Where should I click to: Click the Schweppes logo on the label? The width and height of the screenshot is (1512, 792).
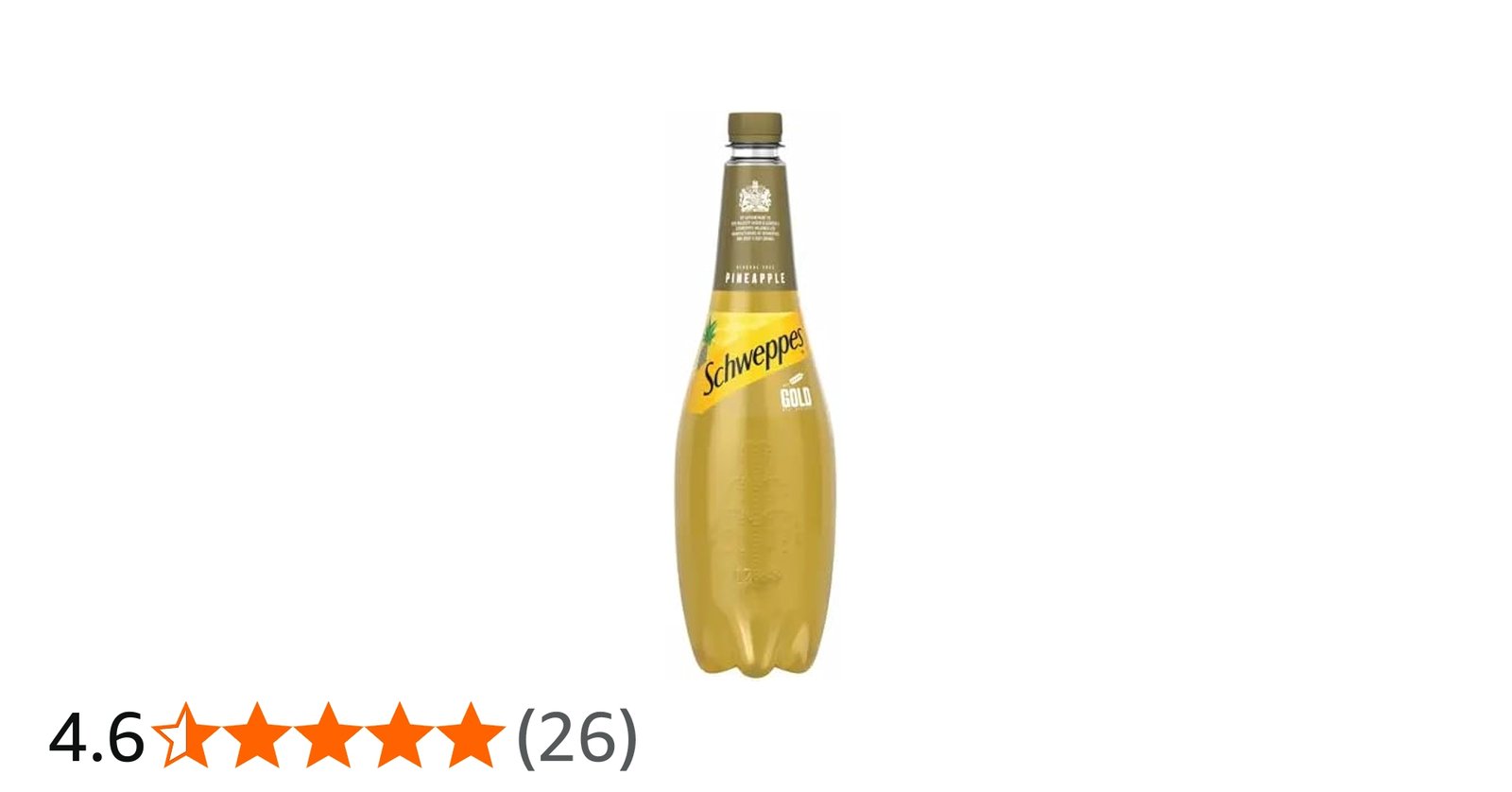[x=754, y=358]
